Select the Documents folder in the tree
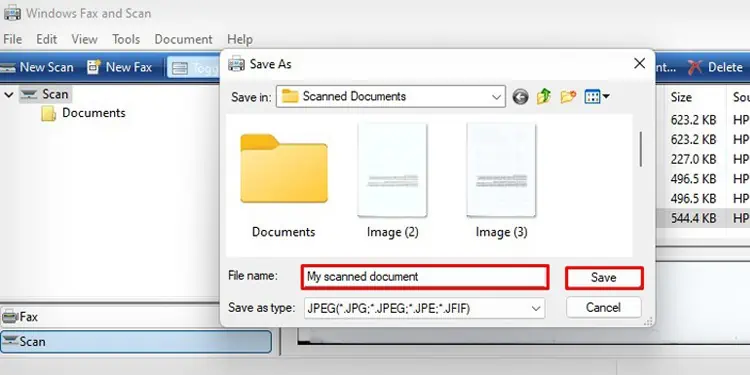750x375 pixels. pos(83,113)
